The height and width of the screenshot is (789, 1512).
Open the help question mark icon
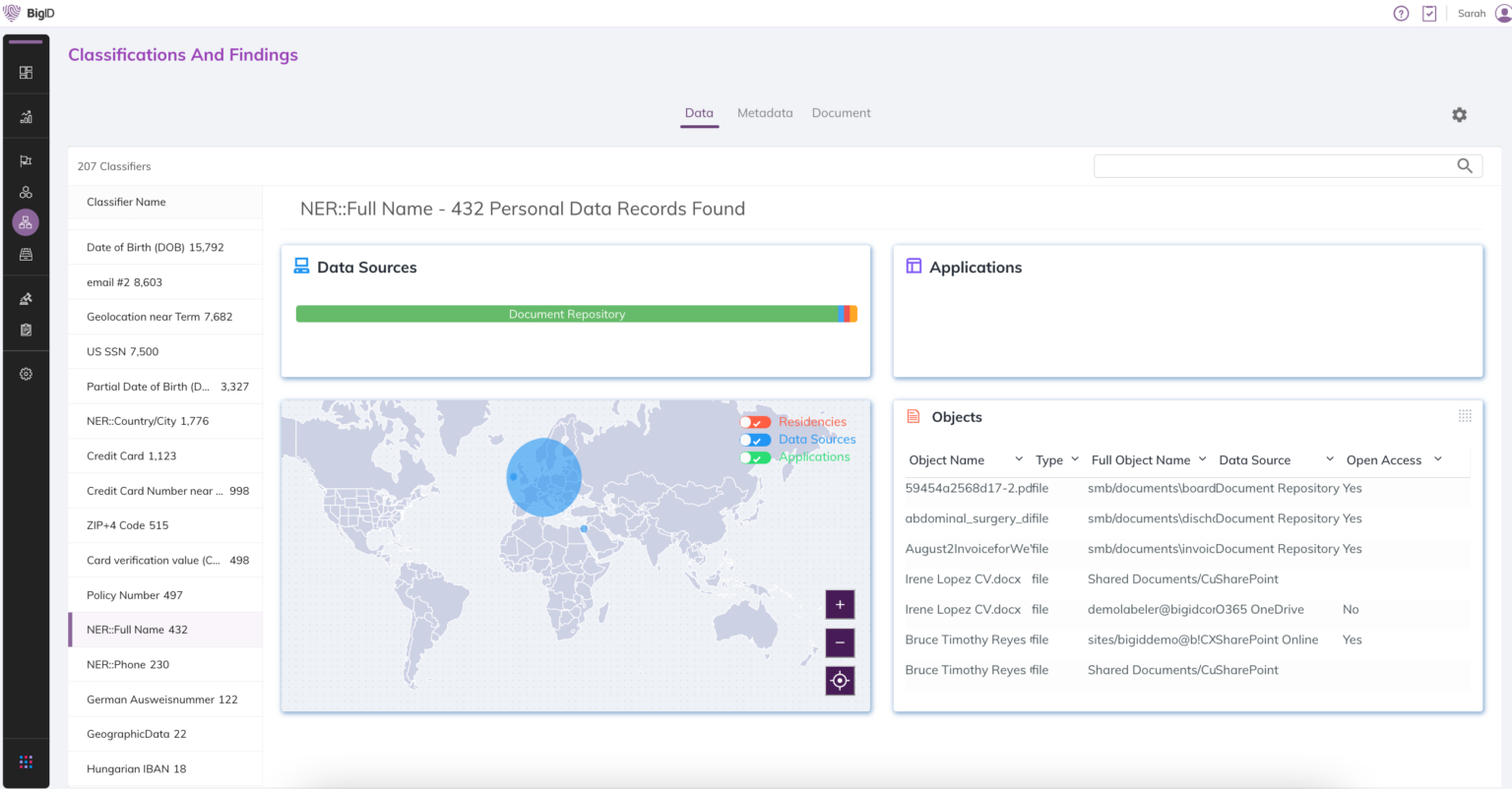click(1401, 14)
